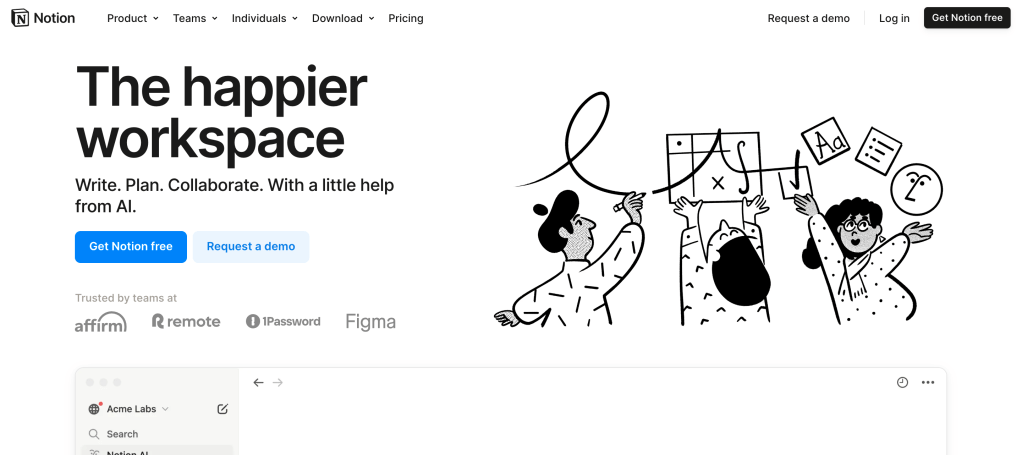Go to the Pricing page
Viewport: 1022px width, 455px height.
coord(406,18)
